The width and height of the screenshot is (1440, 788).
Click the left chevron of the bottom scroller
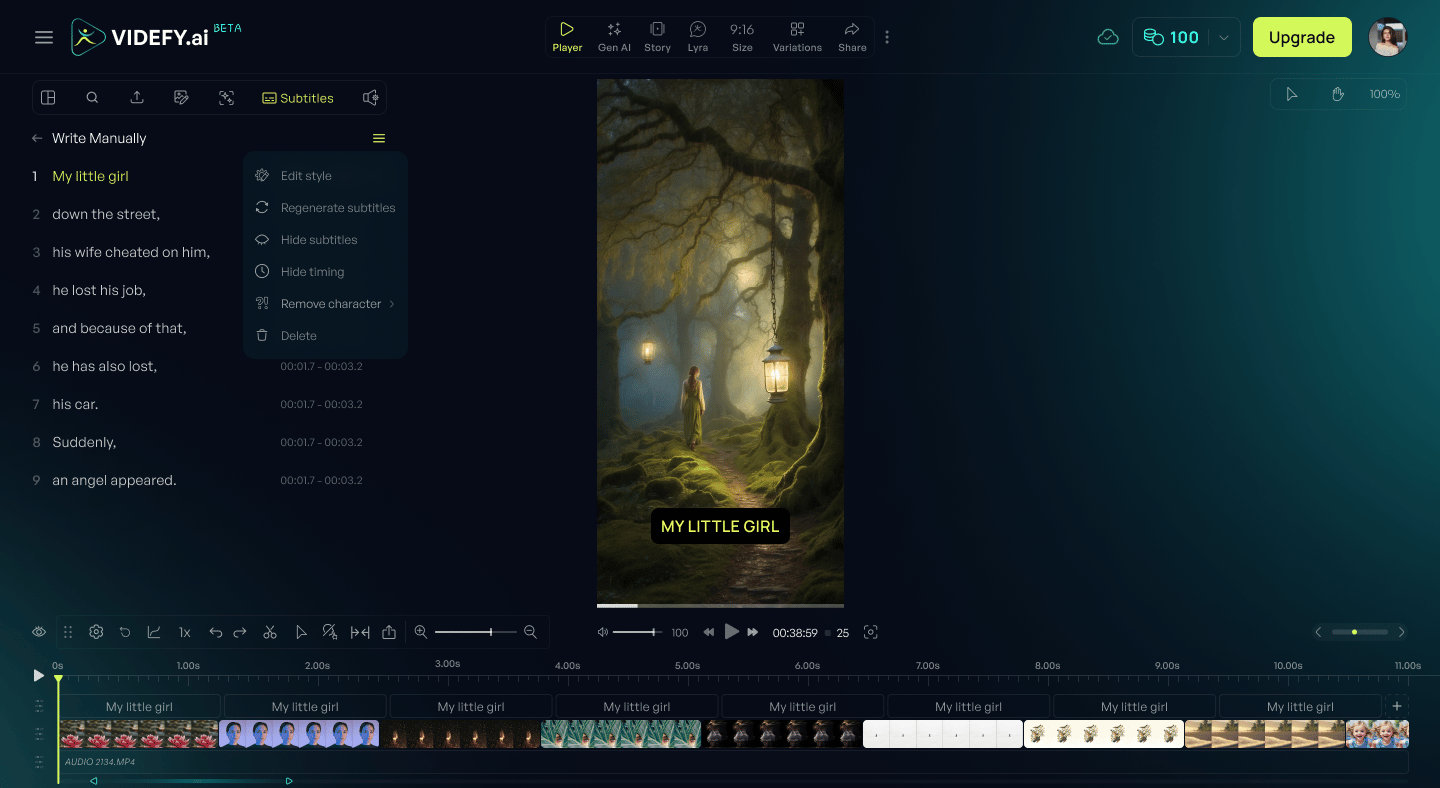tap(1318, 632)
